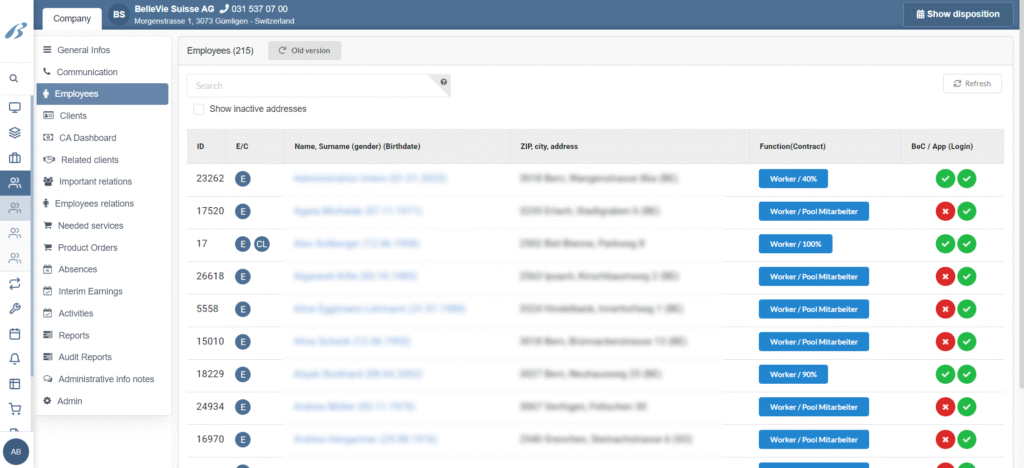Image resolution: width=1024 pixels, height=468 pixels.
Task: Open the shopping cart icon in sidebar
Action: [14, 409]
